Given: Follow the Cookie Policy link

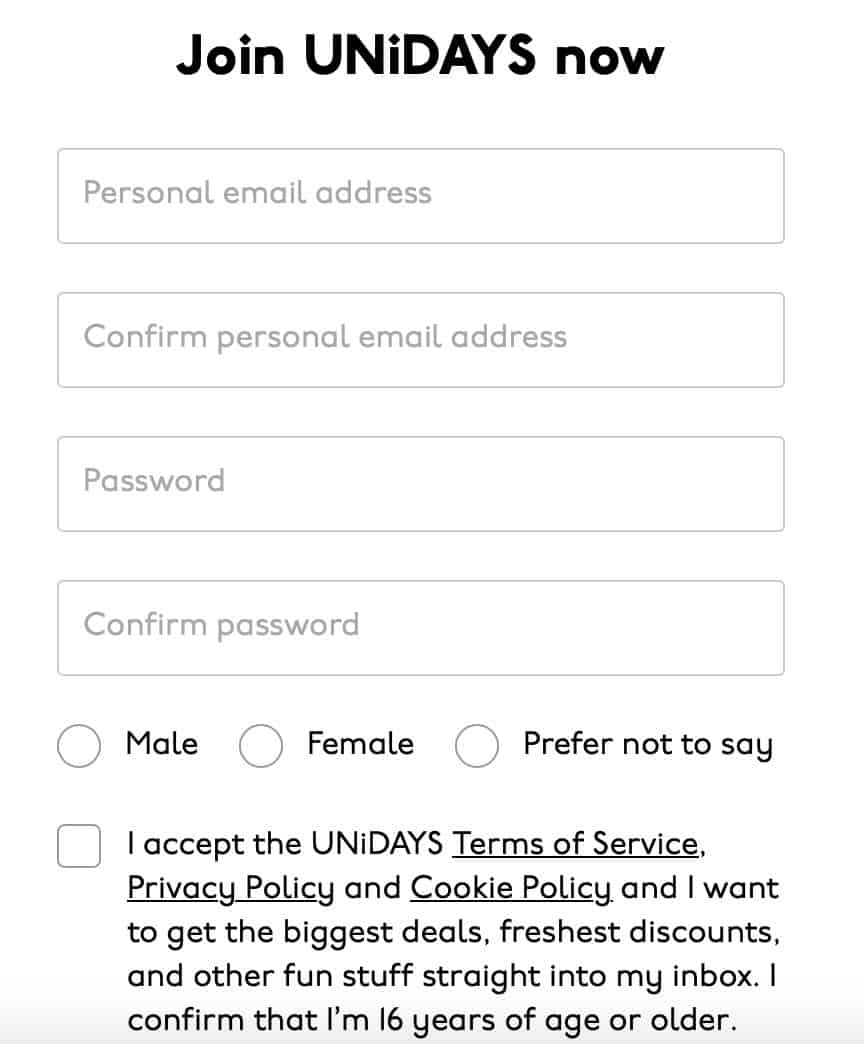Looking at the screenshot, I should pos(511,888).
